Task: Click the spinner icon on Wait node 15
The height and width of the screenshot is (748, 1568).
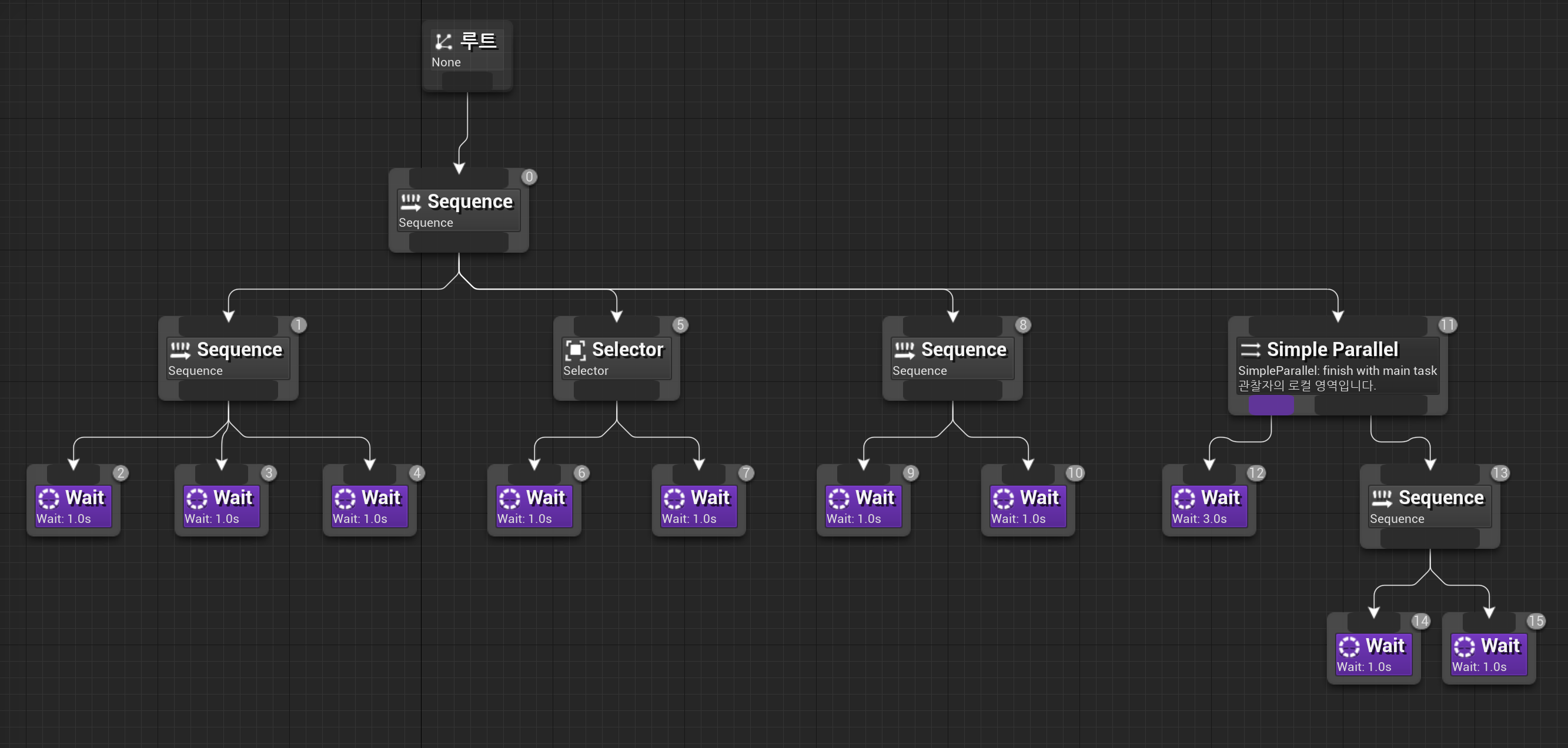Action: pyautogui.click(x=1464, y=646)
